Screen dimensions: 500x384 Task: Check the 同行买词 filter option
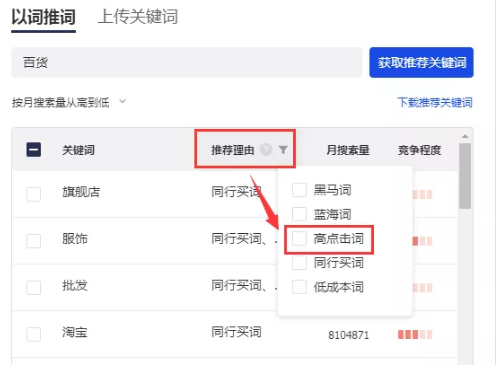click(x=299, y=263)
